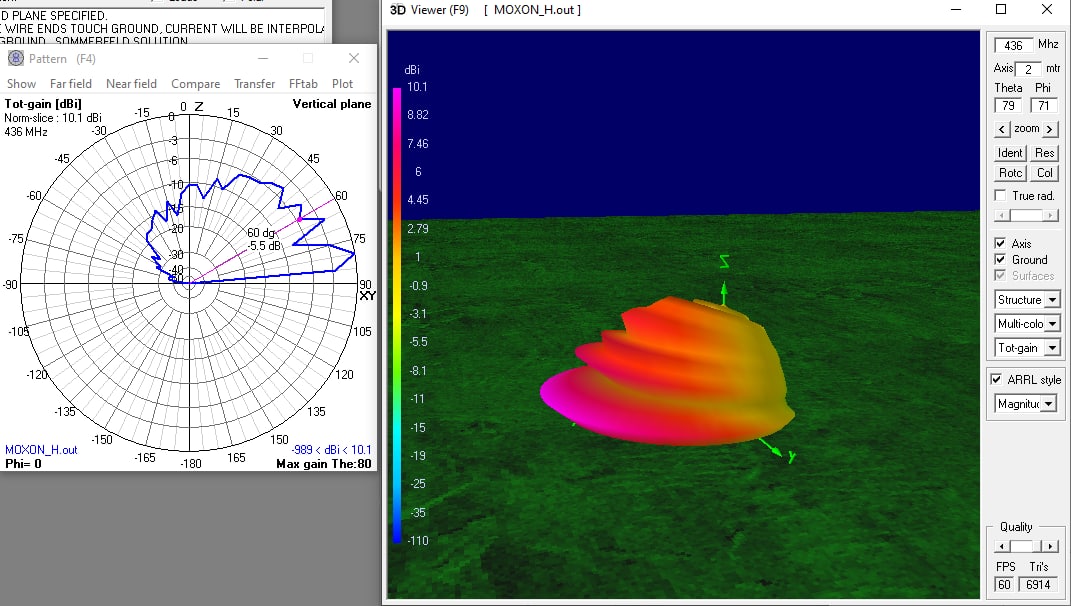Toggle the Ground checkbox off
1071x606 pixels.
click(1000, 260)
